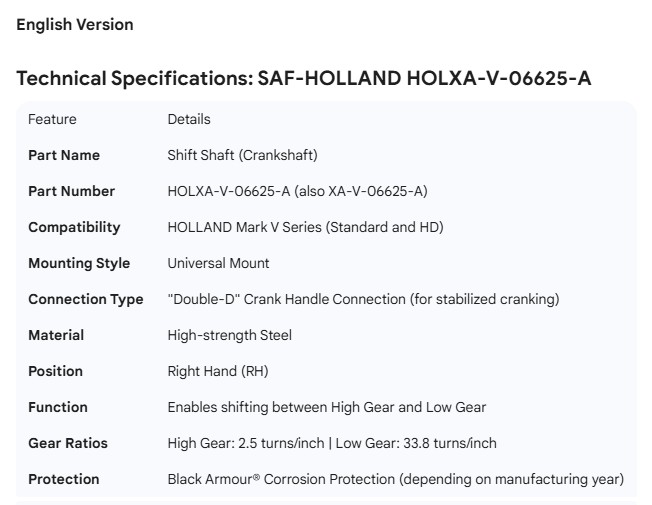The width and height of the screenshot is (652, 505).
Task: Click the Technical Specifications title heading
Action: click(x=304, y=78)
